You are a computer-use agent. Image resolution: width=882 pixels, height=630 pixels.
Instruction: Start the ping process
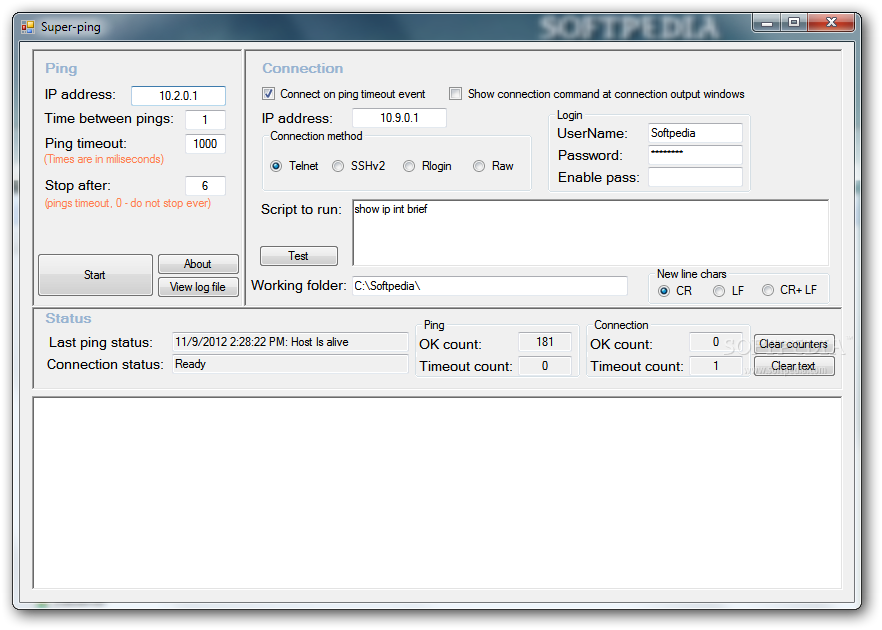[x=95, y=274]
